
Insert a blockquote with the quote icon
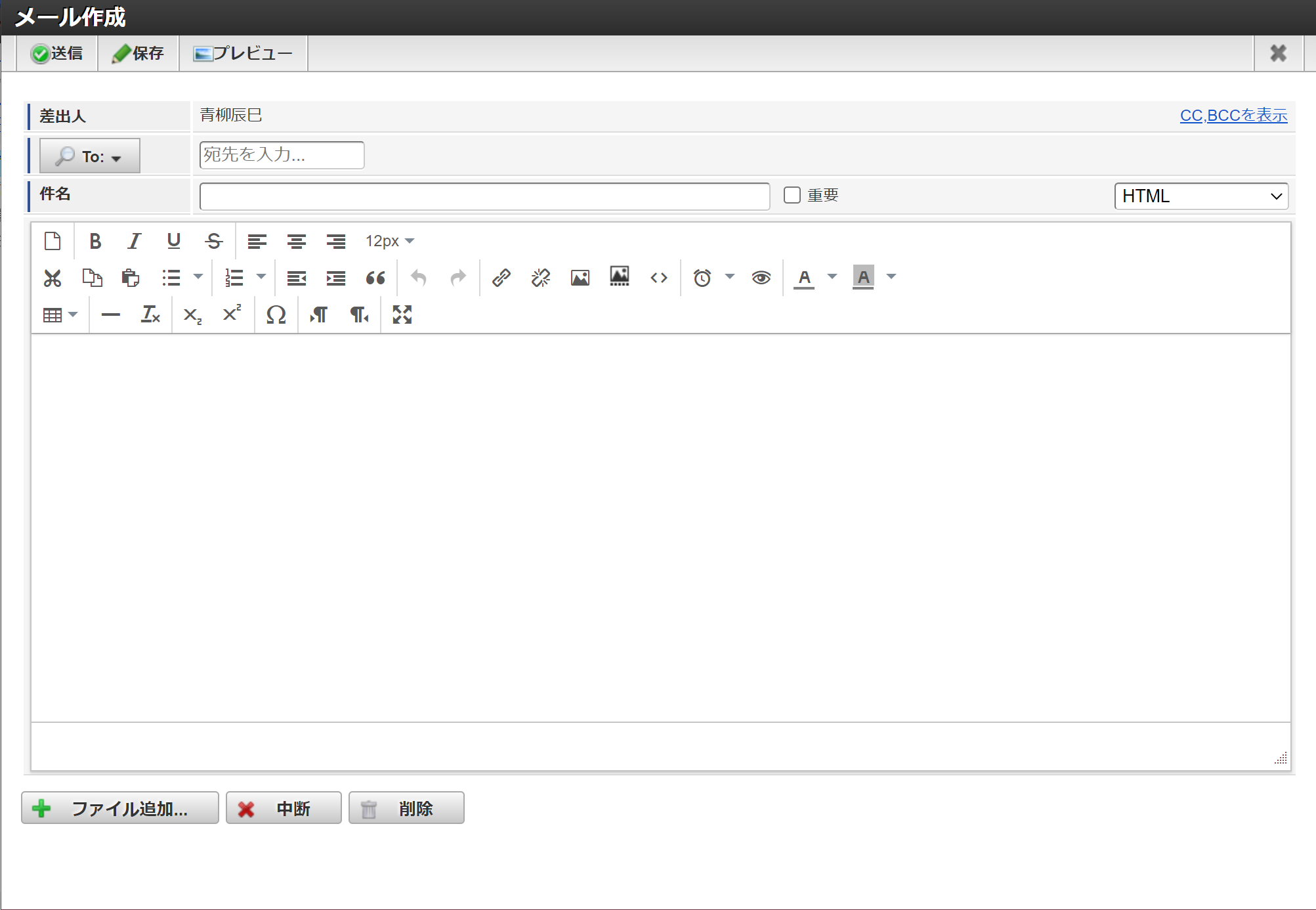(375, 278)
